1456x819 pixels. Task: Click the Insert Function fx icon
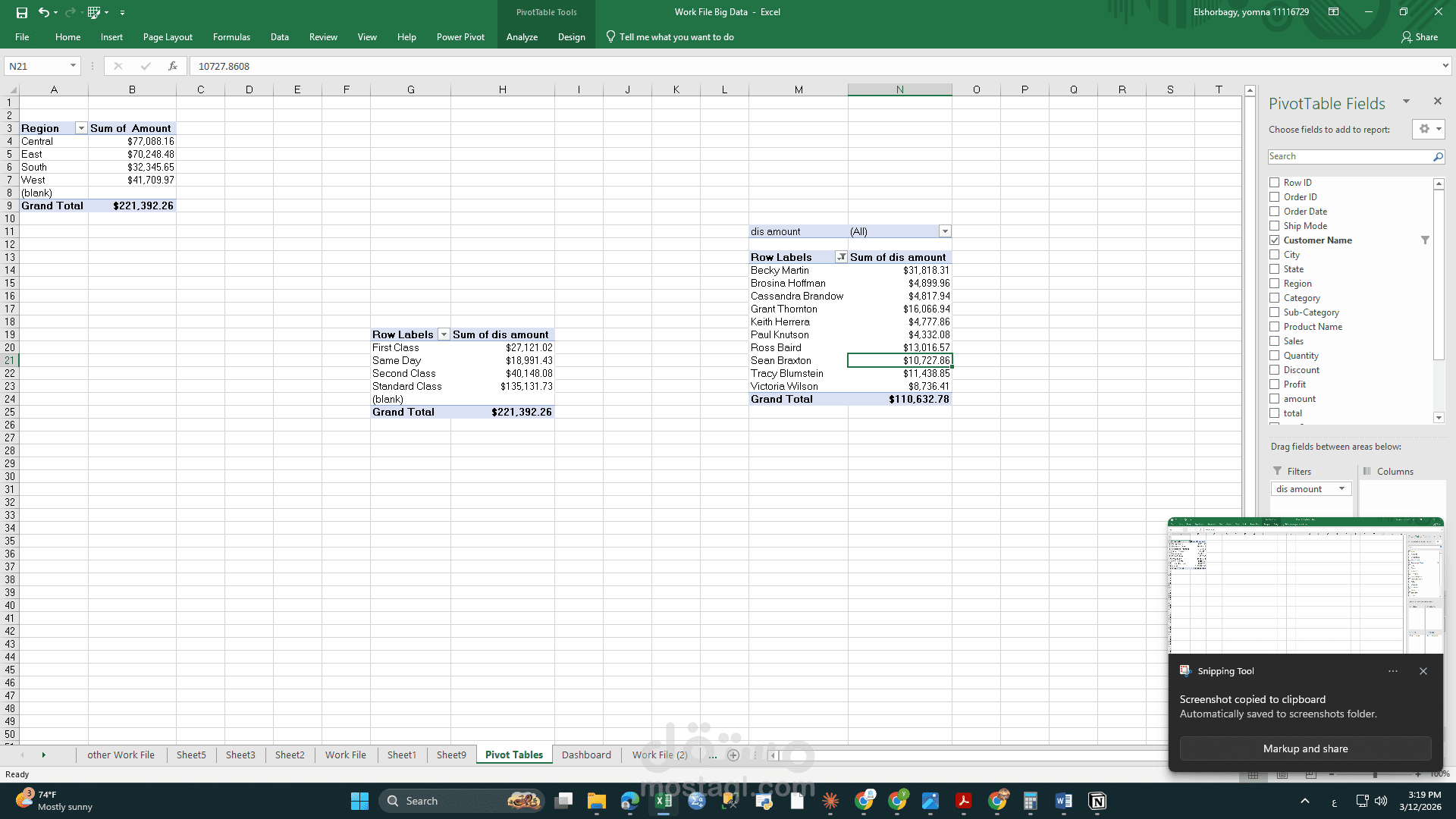[x=173, y=66]
